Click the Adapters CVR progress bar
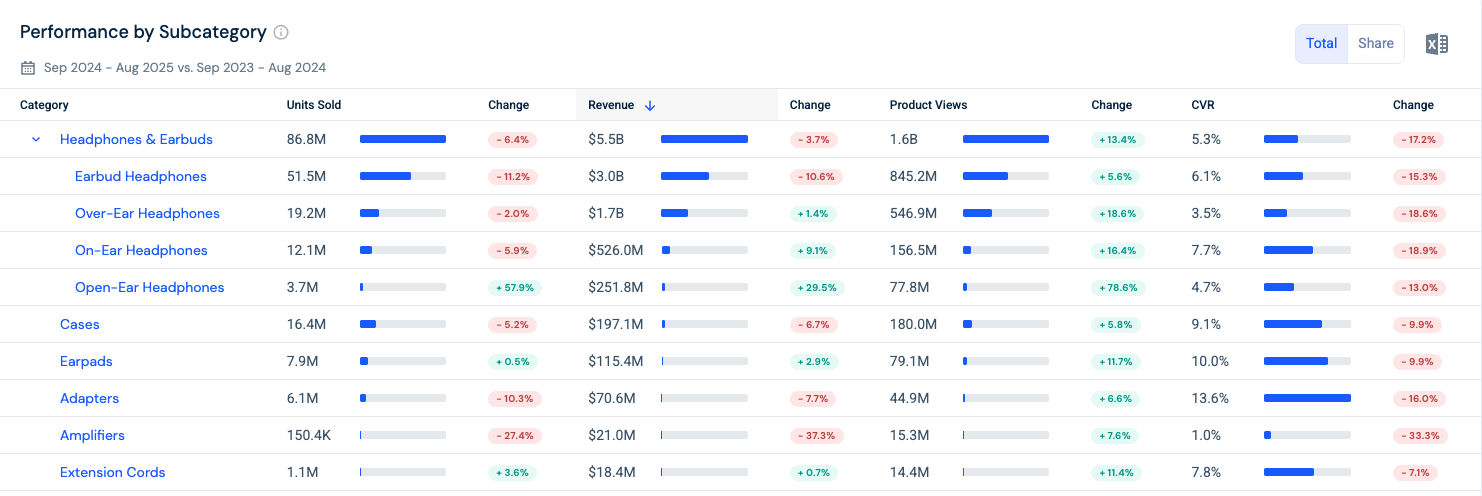The height and width of the screenshot is (496, 1482). pyautogui.click(x=1307, y=398)
